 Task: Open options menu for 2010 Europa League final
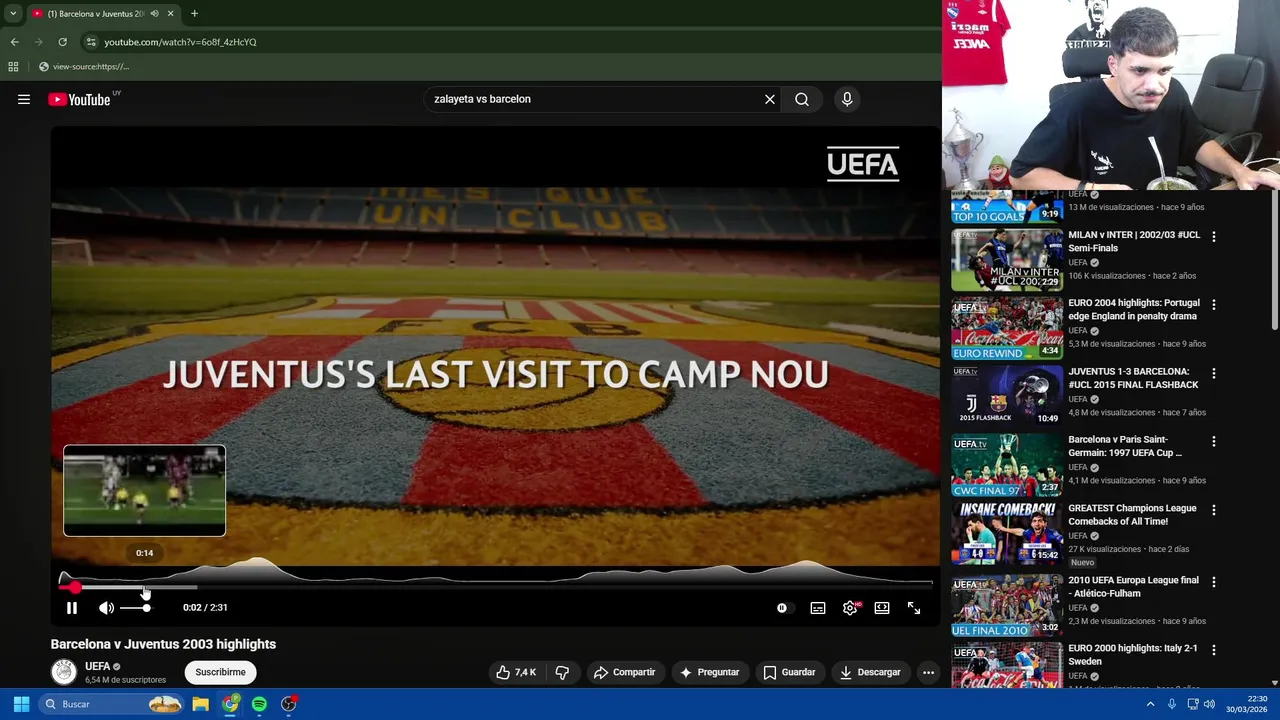tap(1214, 582)
